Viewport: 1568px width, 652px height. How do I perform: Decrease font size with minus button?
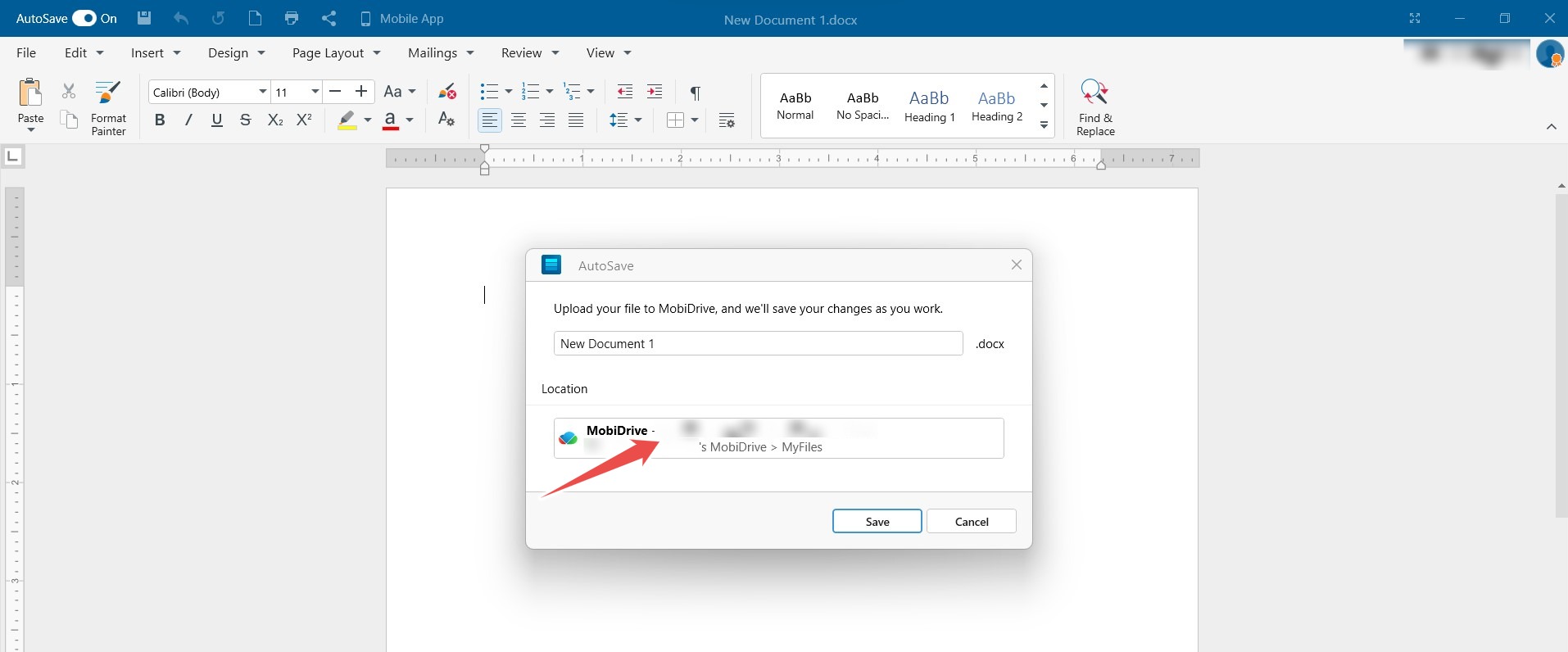[x=335, y=92]
